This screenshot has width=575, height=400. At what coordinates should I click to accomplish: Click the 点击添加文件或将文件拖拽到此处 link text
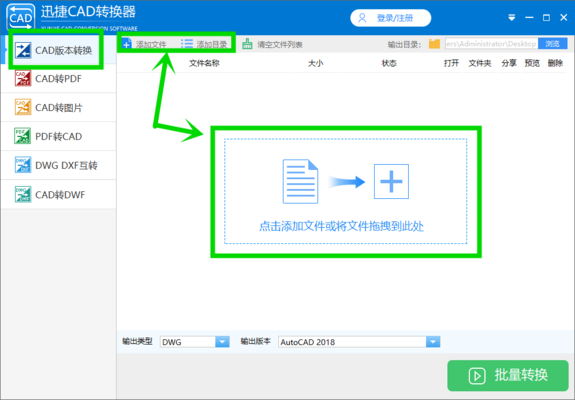click(341, 226)
